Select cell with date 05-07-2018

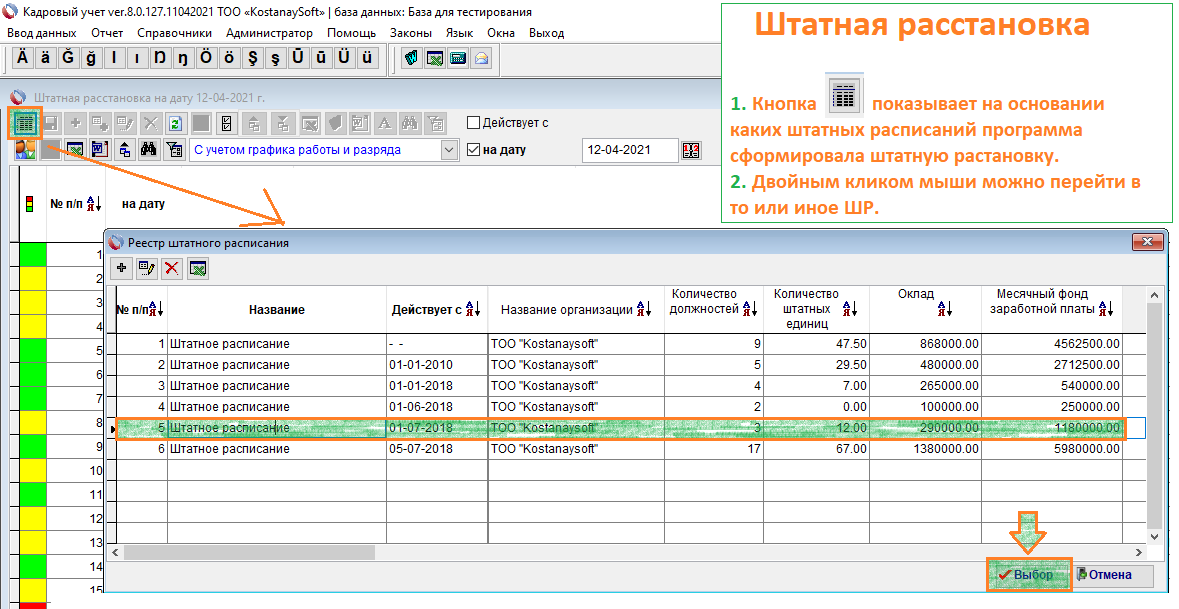coord(437,449)
